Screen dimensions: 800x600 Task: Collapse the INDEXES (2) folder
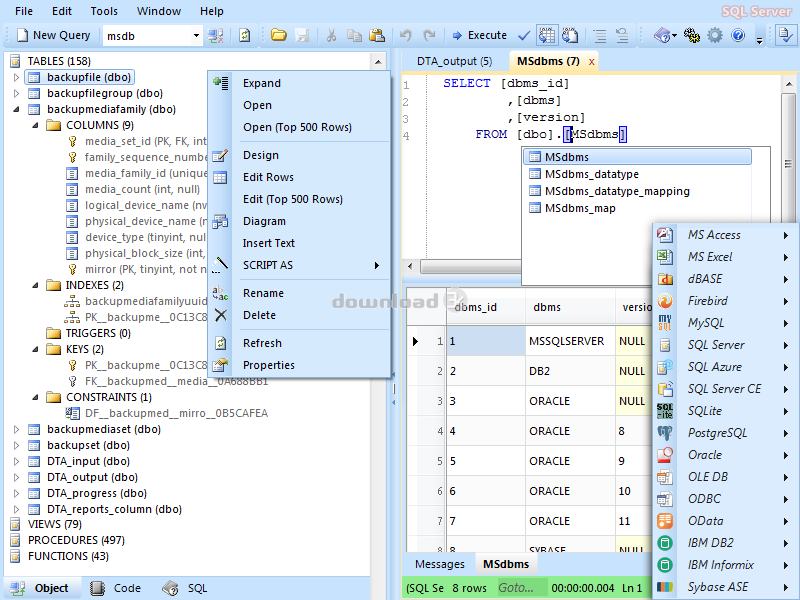point(35,285)
